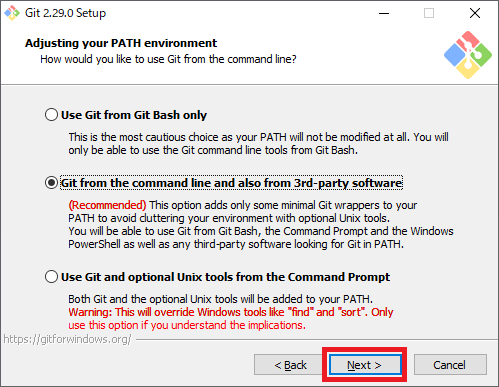Image resolution: width=499 pixels, height=387 pixels.
Task: Choose "Use Git and optional Unix tools" option
Action: click(51, 277)
